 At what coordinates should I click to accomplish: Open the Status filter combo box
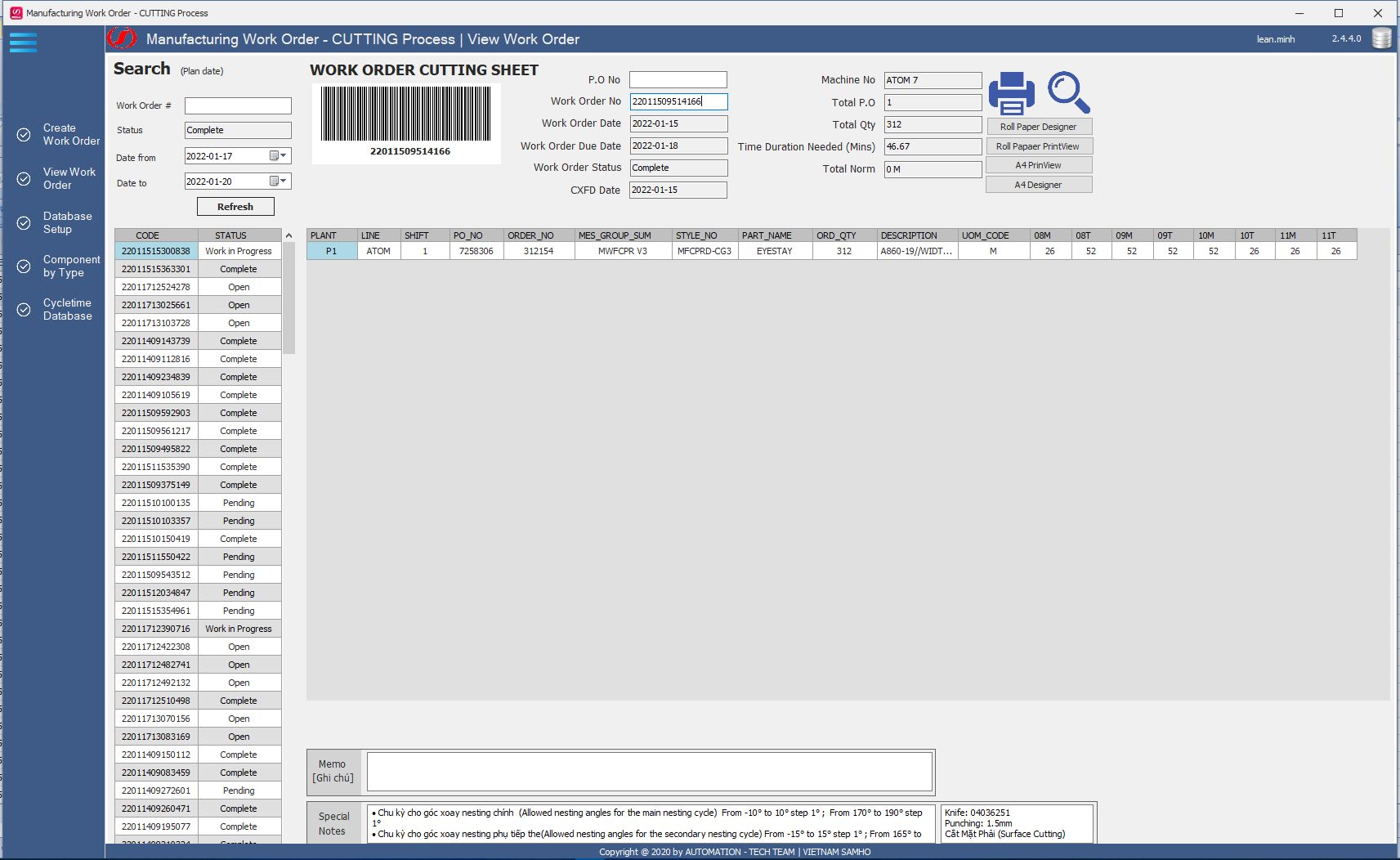238,130
